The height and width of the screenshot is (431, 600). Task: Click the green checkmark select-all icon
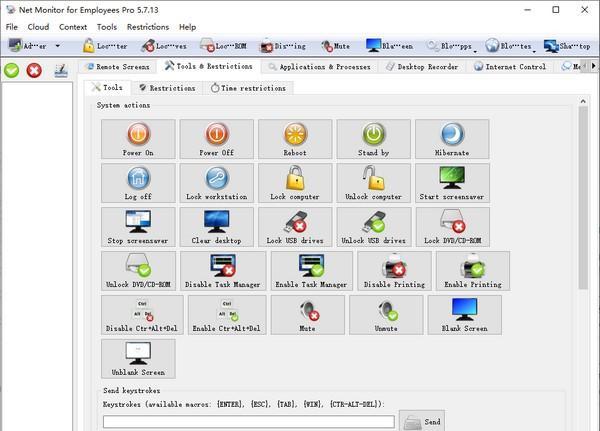click(x=12, y=70)
